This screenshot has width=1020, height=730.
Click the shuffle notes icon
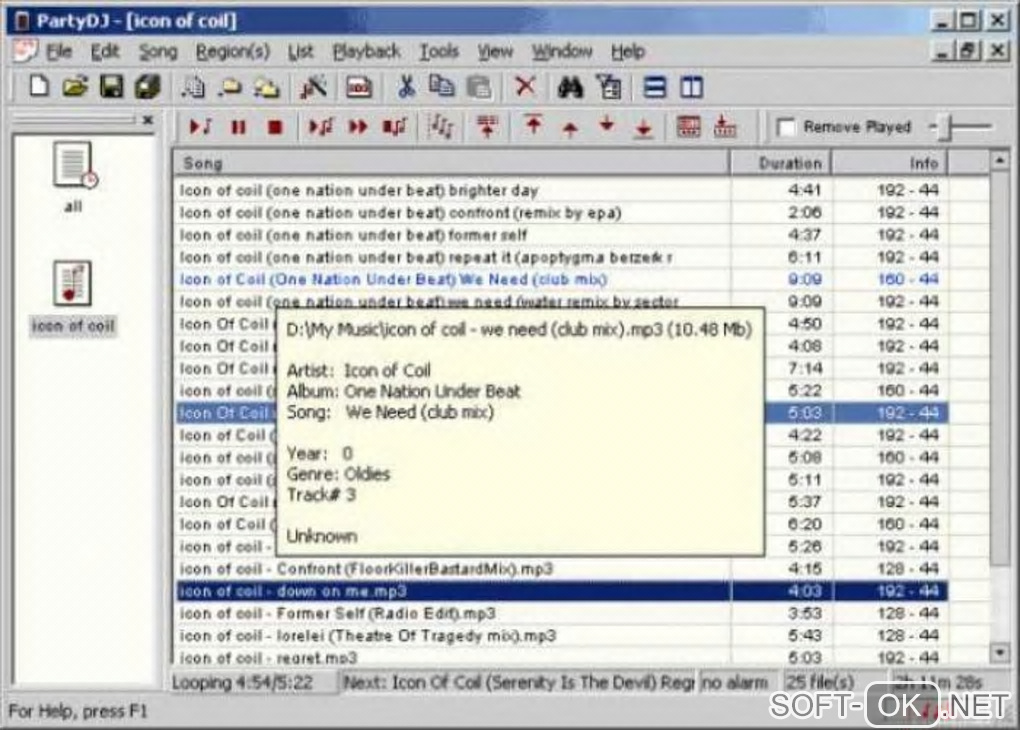(x=440, y=126)
